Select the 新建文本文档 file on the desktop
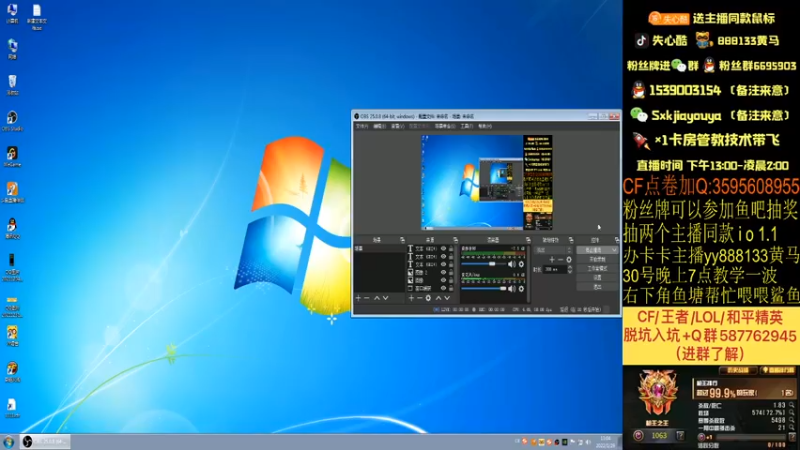The image size is (800, 450). tap(37, 17)
